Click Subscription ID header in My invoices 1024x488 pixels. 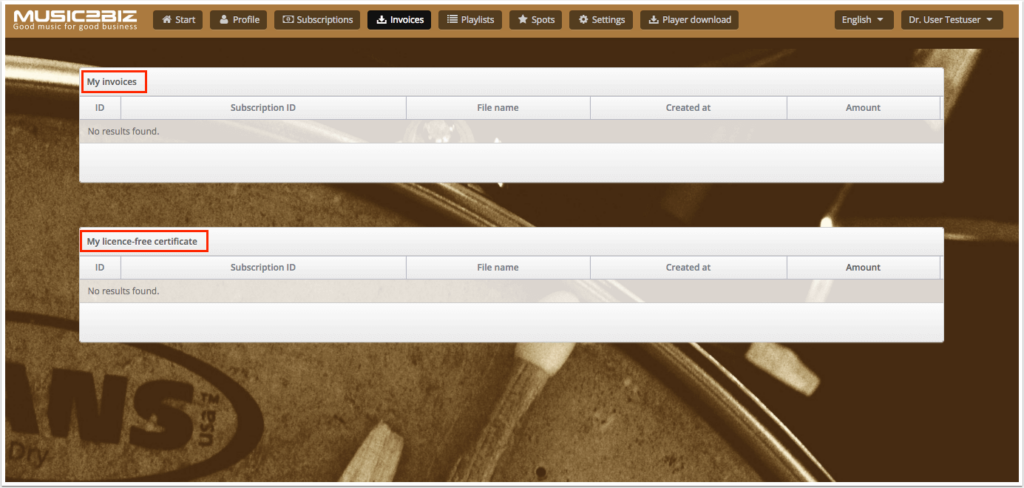(263, 108)
